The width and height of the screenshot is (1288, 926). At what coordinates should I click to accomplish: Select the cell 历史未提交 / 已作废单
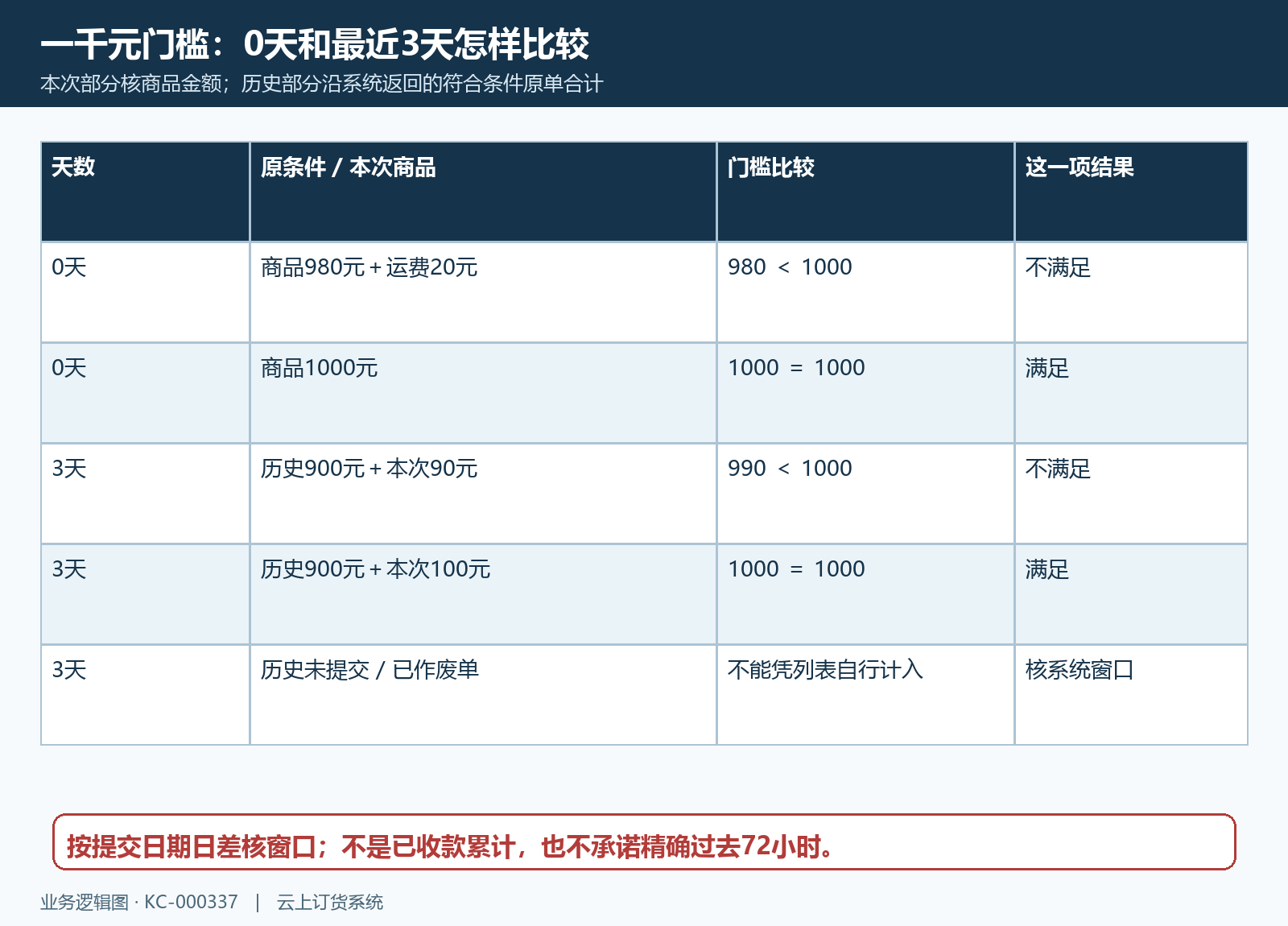pyautogui.click(x=483, y=695)
